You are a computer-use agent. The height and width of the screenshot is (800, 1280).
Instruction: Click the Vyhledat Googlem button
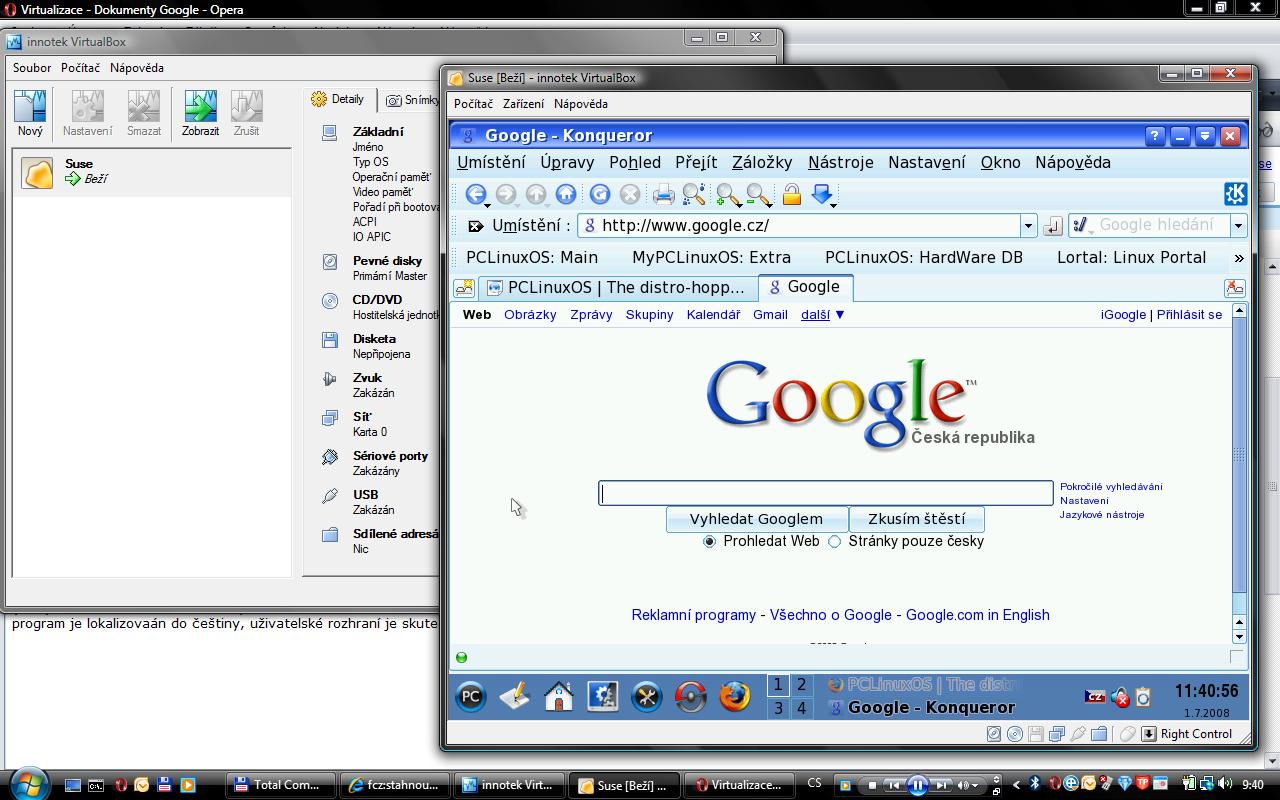click(x=756, y=519)
